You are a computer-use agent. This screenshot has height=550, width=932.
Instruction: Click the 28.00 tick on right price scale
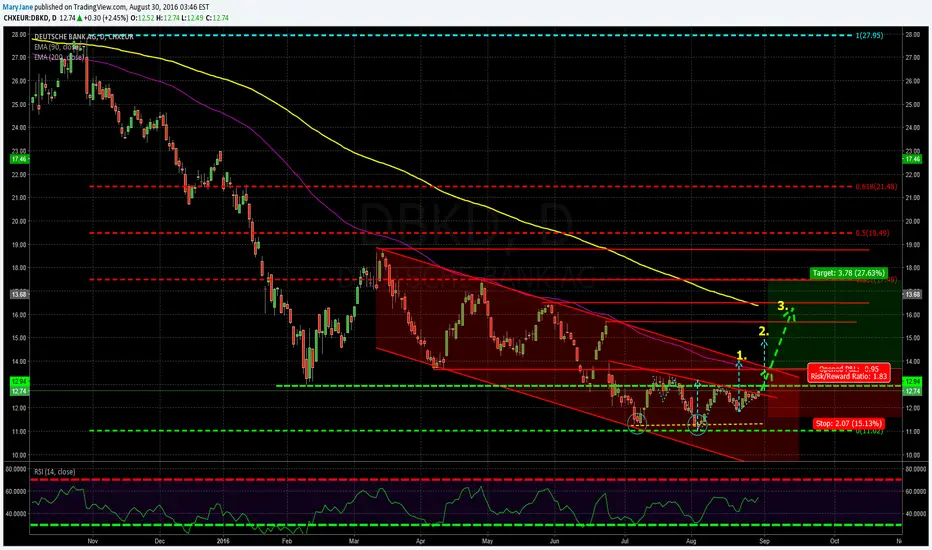(x=912, y=34)
